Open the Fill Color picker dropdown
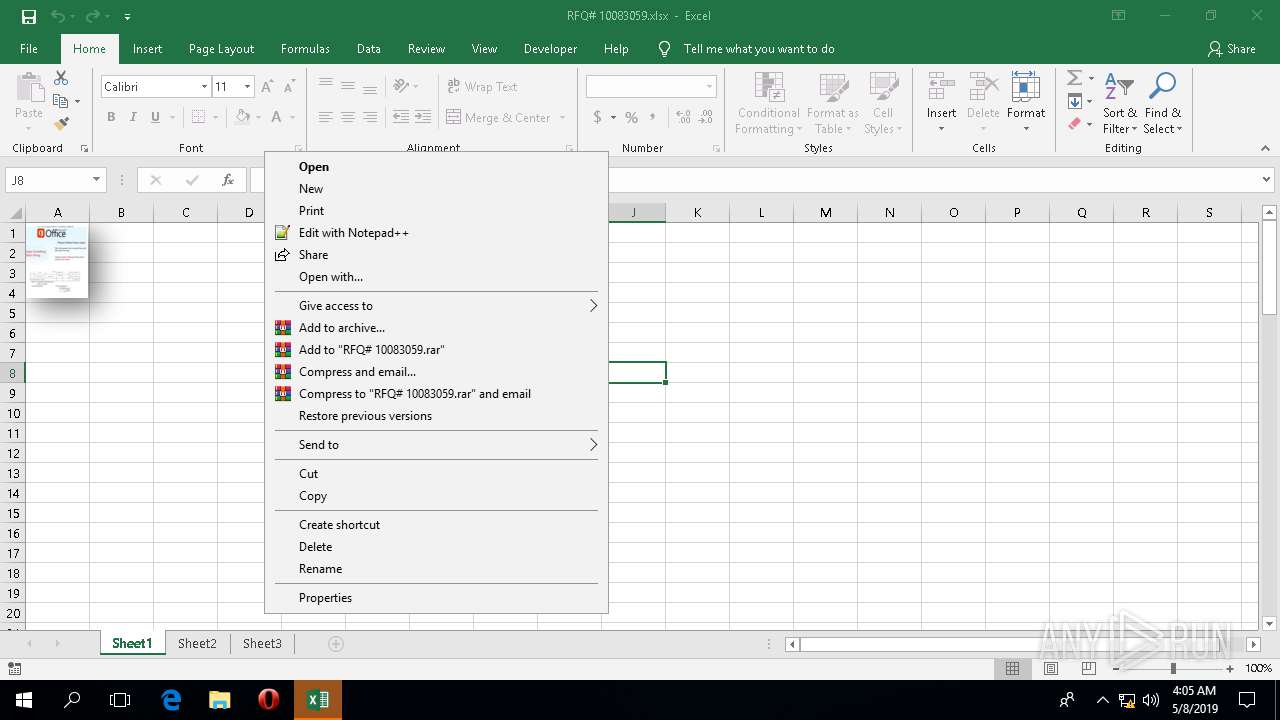The height and width of the screenshot is (720, 1280). pyautogui.click(x=259, y=117)
